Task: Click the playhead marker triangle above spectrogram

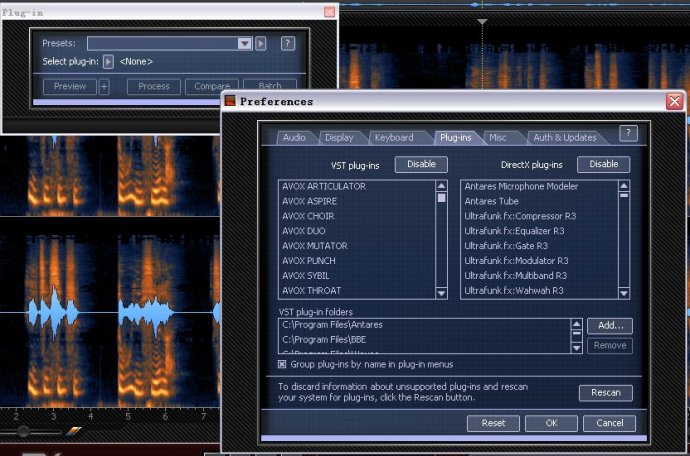Action: point(482,22)
